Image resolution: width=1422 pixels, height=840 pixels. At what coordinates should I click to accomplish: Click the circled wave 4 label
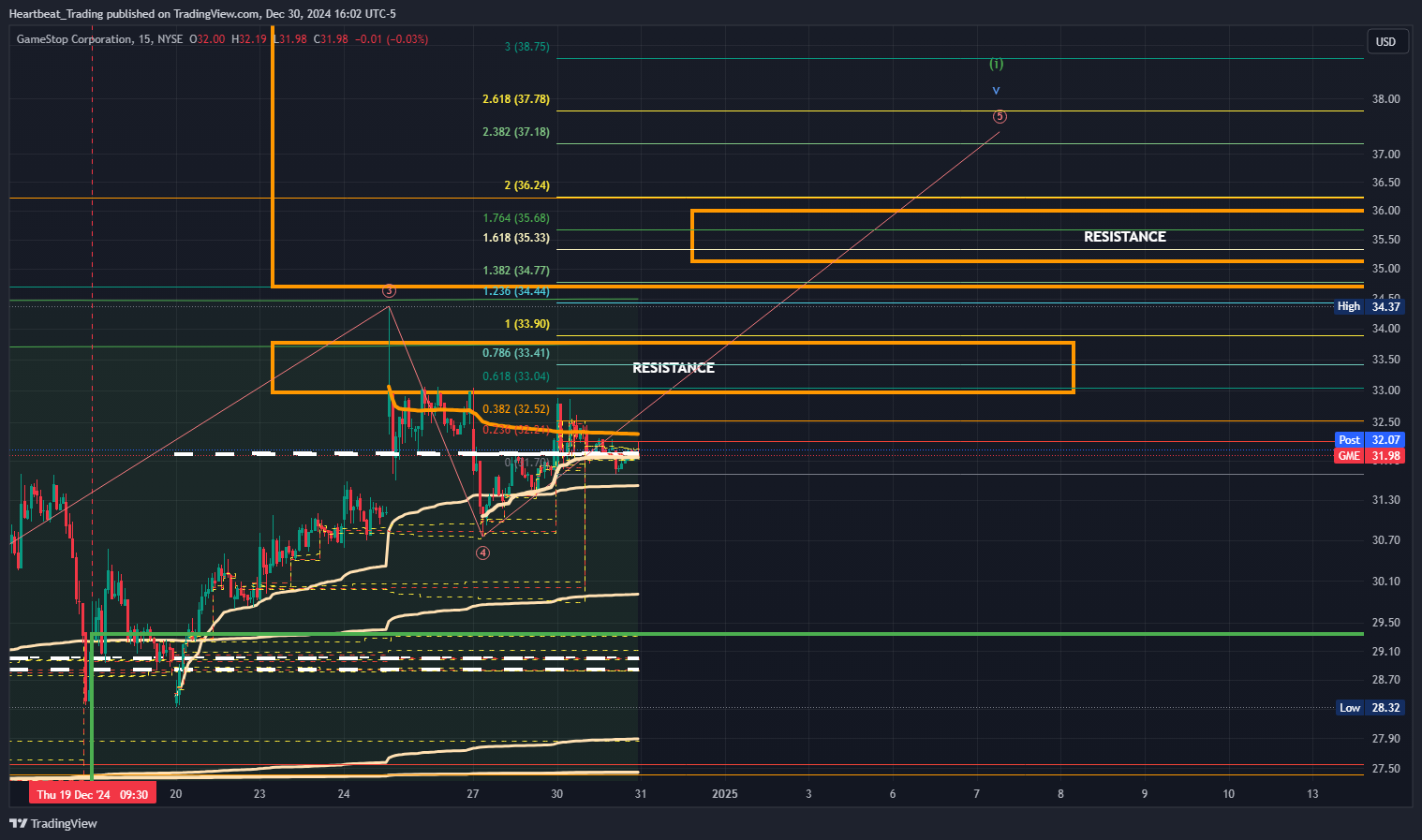click(x=482, y=553)
